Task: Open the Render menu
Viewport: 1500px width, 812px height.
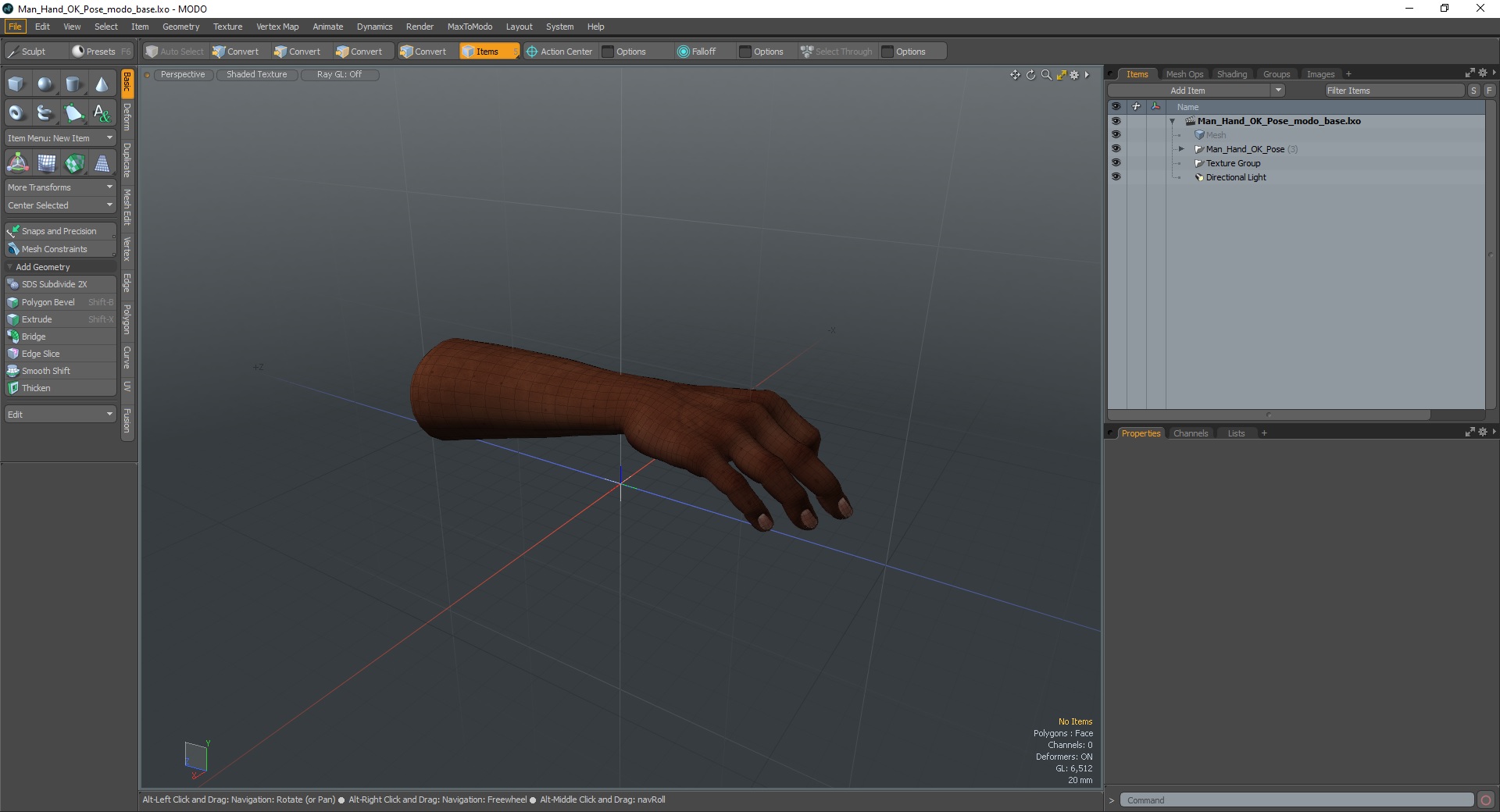Action: coord(420,27)
